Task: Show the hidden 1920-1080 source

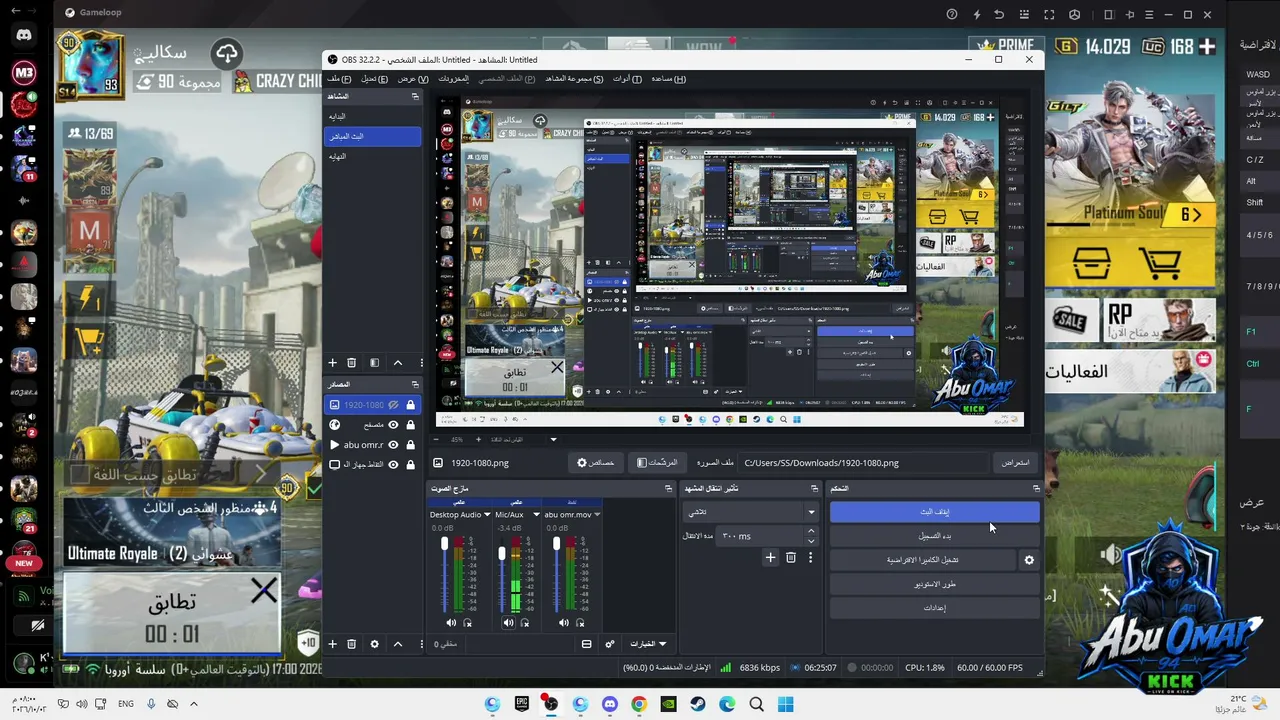Action: pos(394,405)
